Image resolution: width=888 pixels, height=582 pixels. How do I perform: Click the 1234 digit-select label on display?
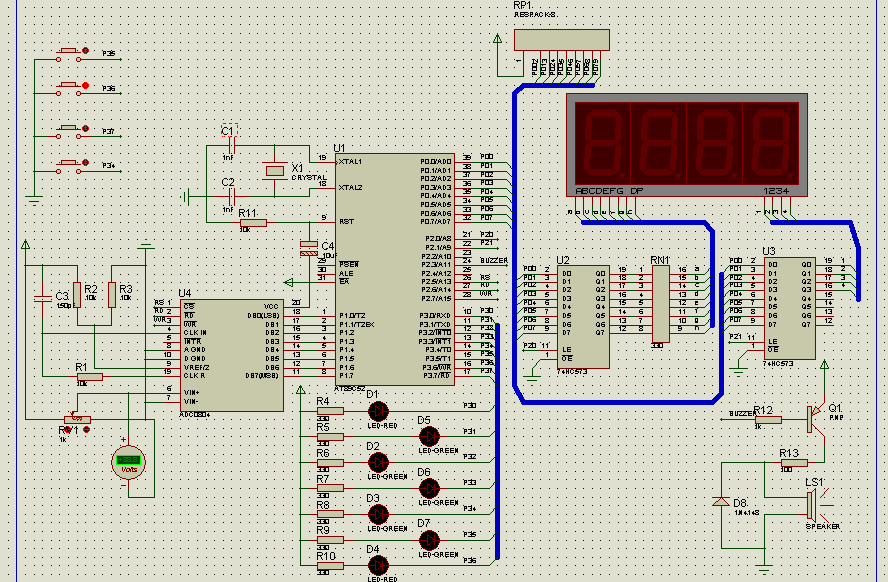click(x=776, y=191)
